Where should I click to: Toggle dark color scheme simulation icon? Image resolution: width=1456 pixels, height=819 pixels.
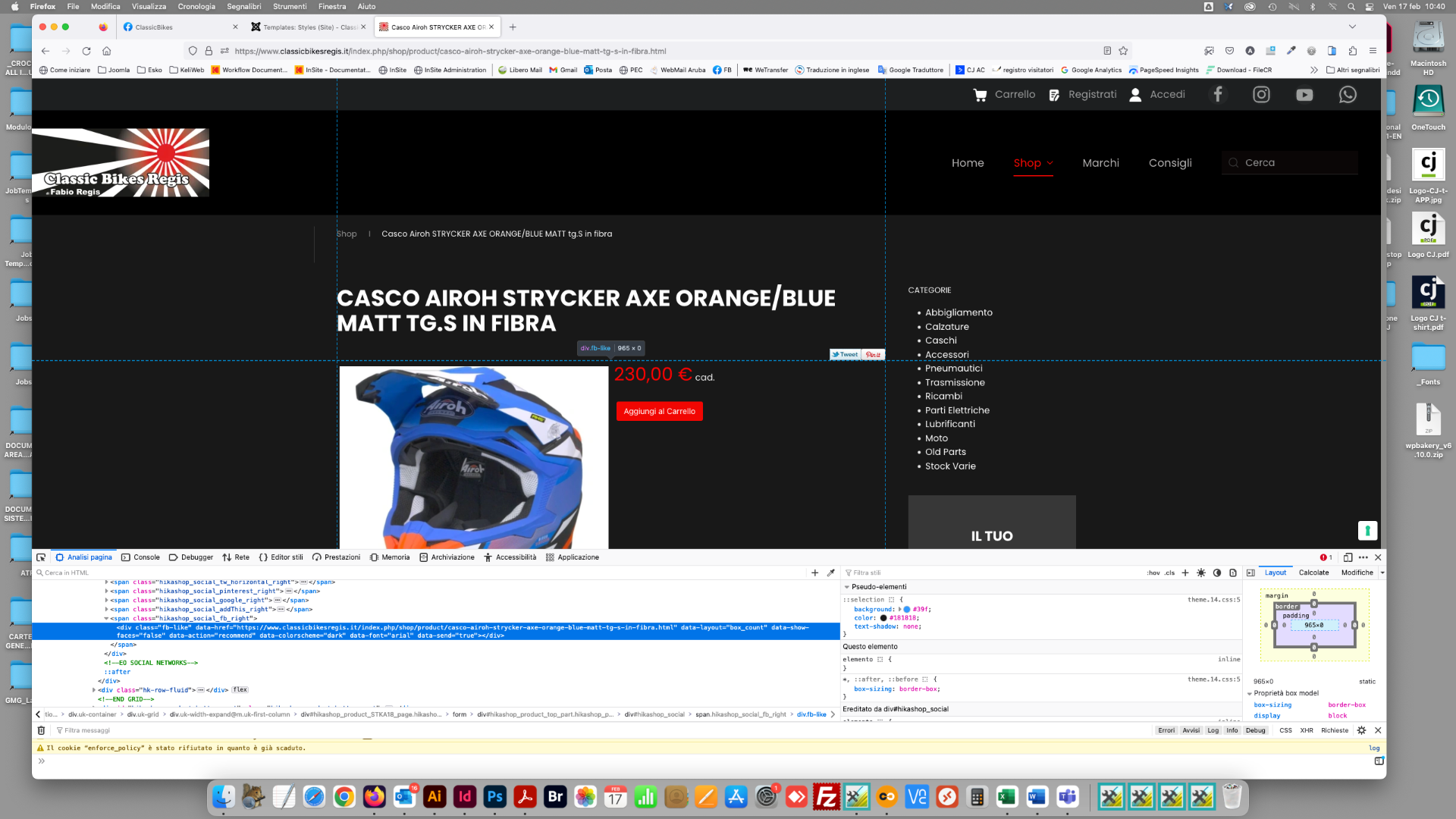point(1217,573)
